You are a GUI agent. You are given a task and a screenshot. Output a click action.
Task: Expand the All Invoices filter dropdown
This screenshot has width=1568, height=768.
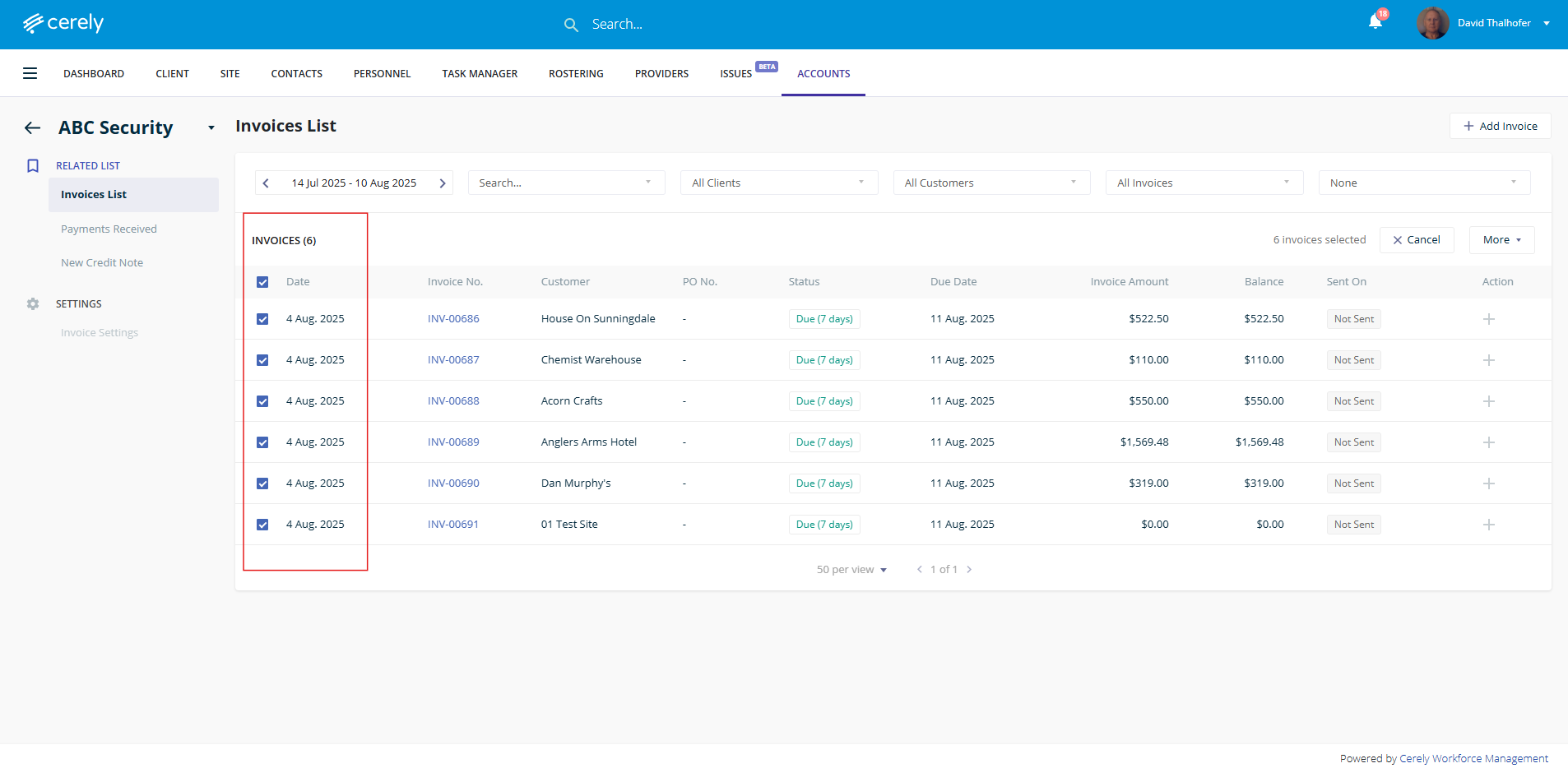1204,183
